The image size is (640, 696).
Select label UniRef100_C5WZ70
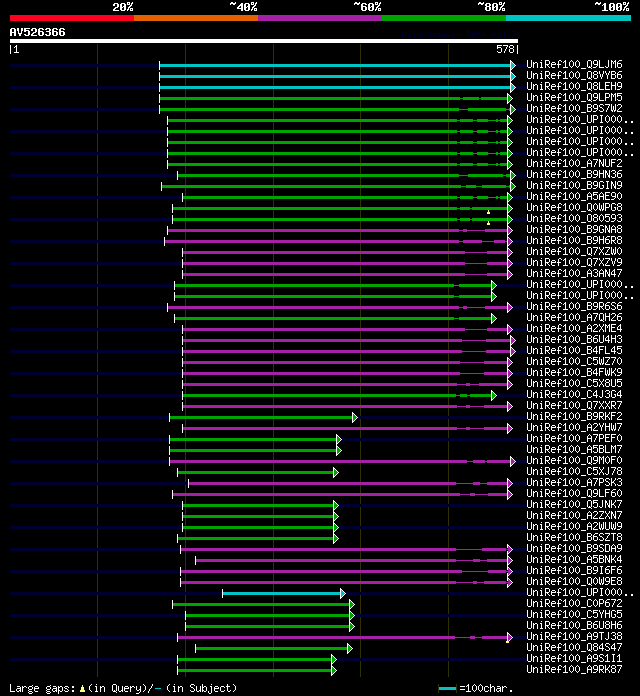click(x=574, y=361)
